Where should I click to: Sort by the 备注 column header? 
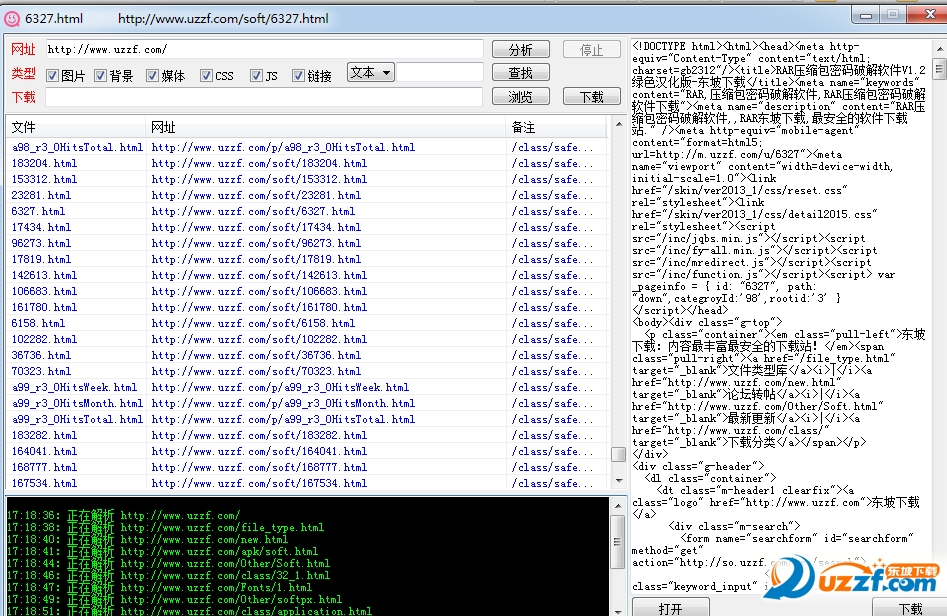(556, 127)
